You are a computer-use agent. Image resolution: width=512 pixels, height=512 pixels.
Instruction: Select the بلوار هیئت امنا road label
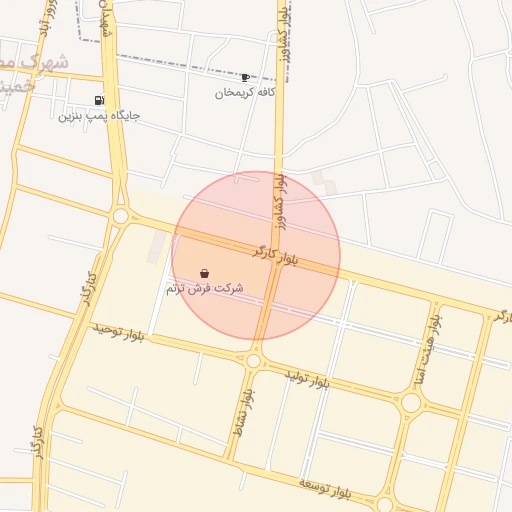click(428, 350)
